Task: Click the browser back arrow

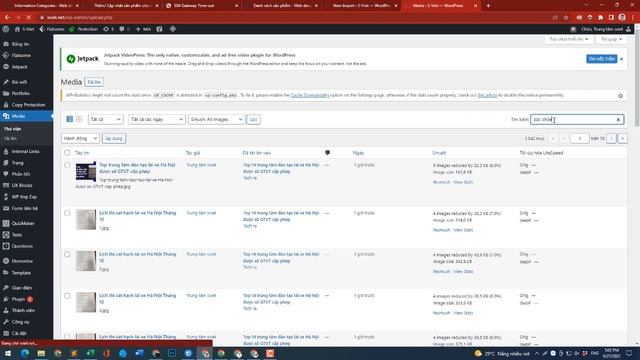Action: [7, 18]
